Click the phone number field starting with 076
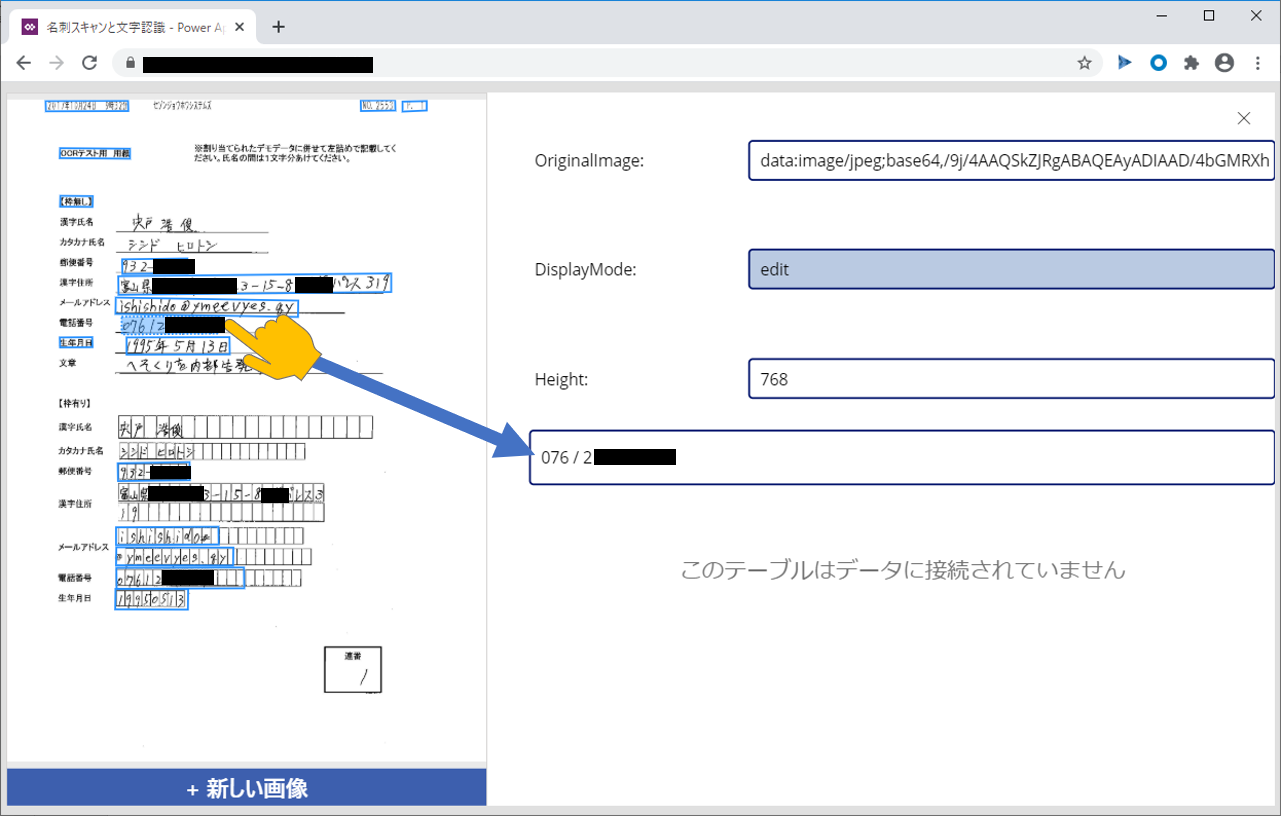Screen dimensions: 1281x816 [900, 457]
